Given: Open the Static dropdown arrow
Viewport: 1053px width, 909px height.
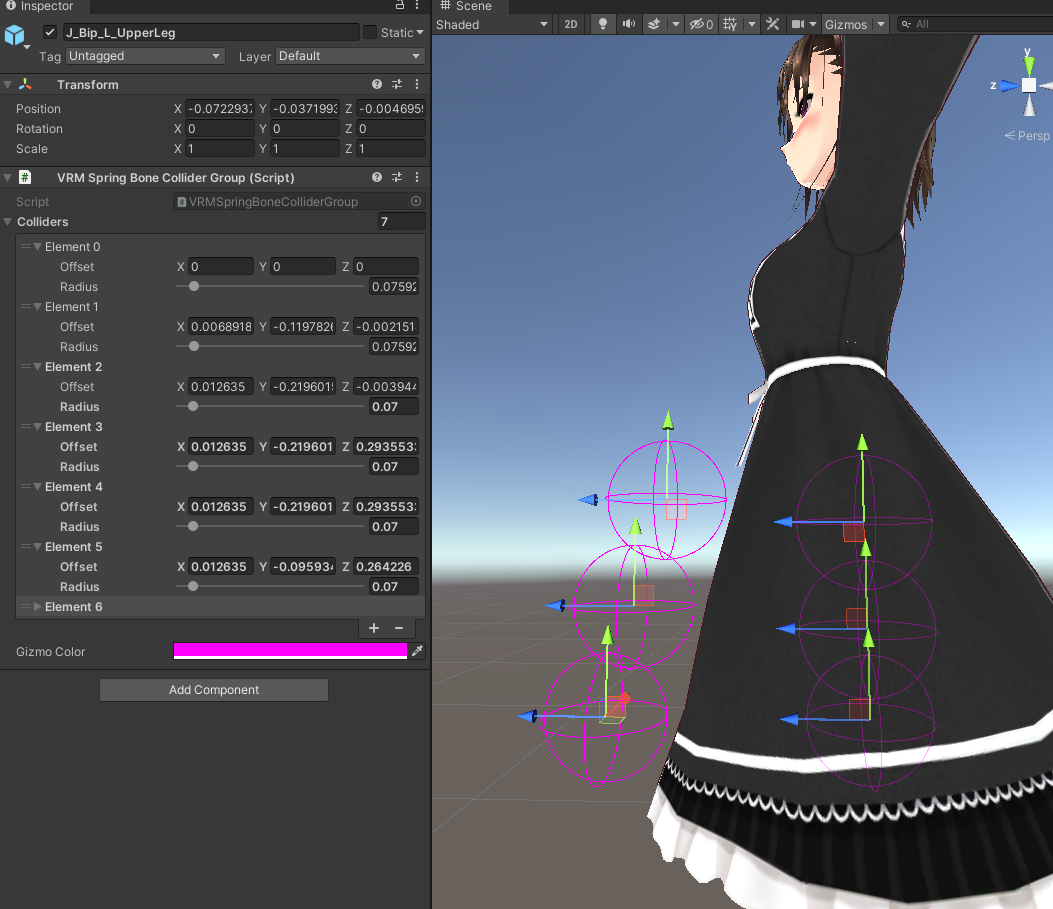Looking at the screenshot, I should point(420,32).
